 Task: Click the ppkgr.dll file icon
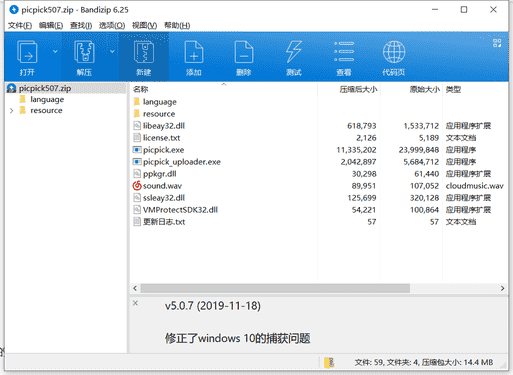coord(137,174)
